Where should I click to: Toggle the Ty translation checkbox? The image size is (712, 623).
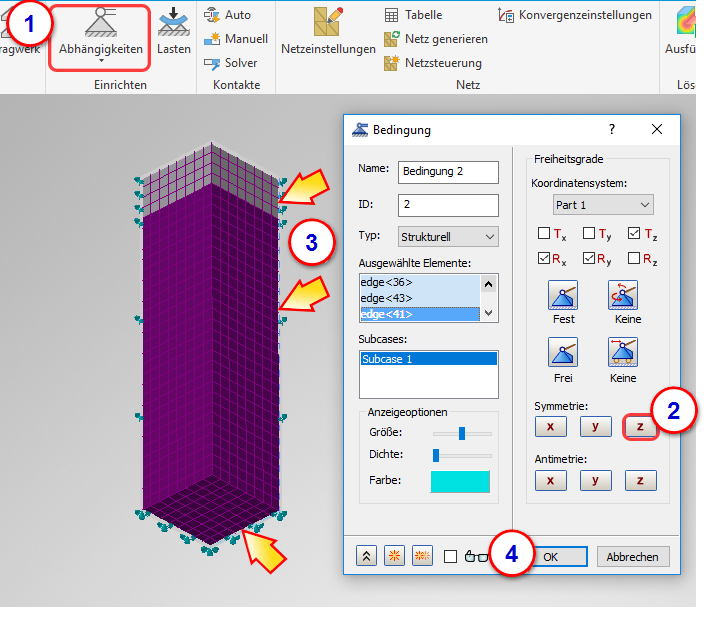pyautogui.click(x=589, y=233)
